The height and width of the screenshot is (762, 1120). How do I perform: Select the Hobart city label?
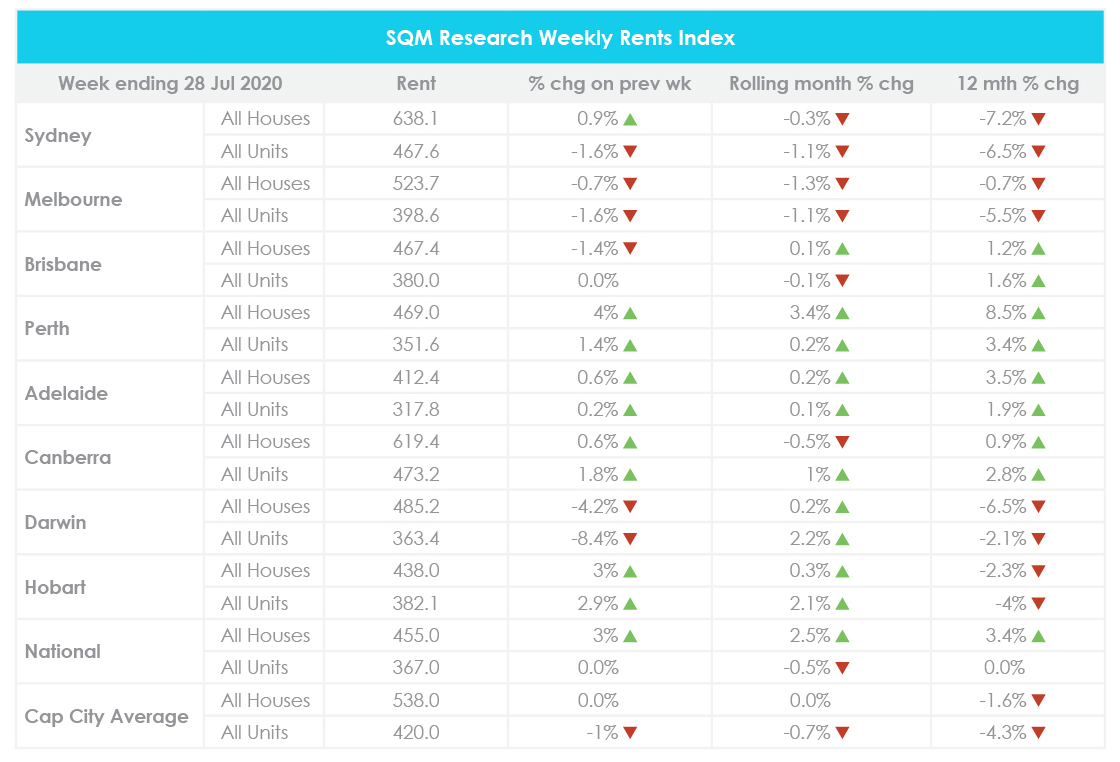pyautogui.click(x=55, y=587)
